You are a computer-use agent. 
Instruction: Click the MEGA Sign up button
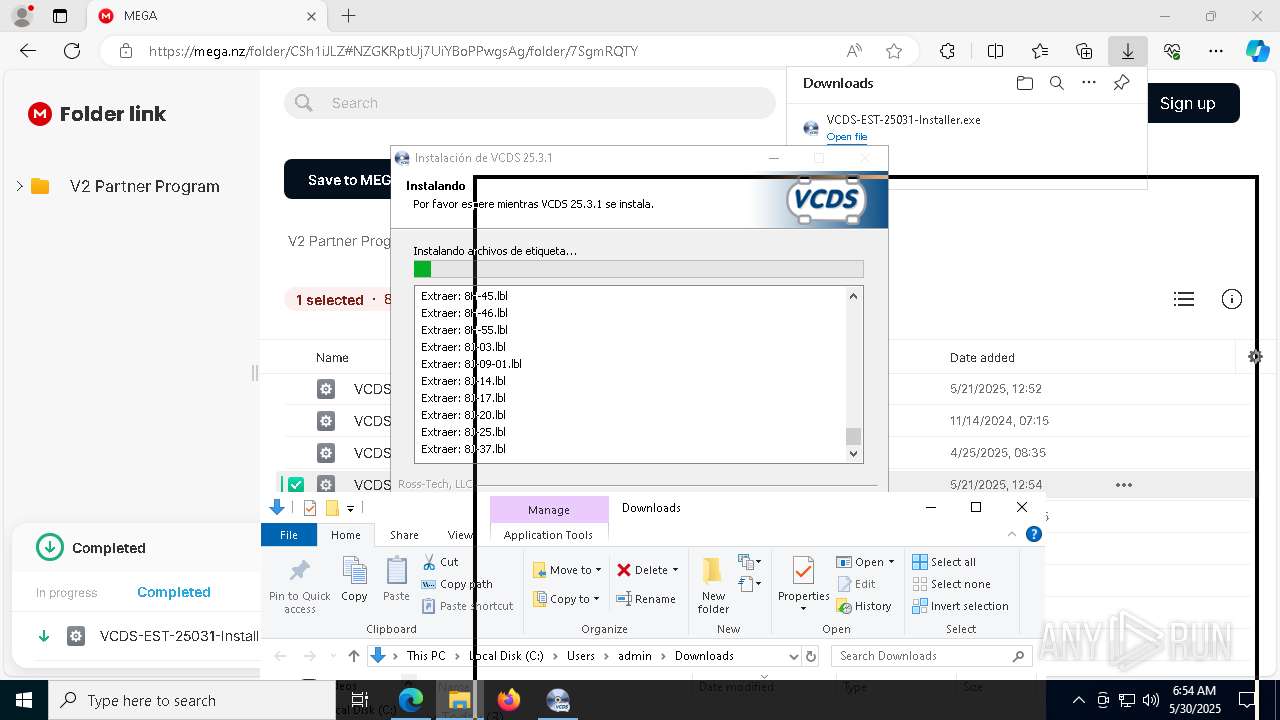coord(1188,103)
